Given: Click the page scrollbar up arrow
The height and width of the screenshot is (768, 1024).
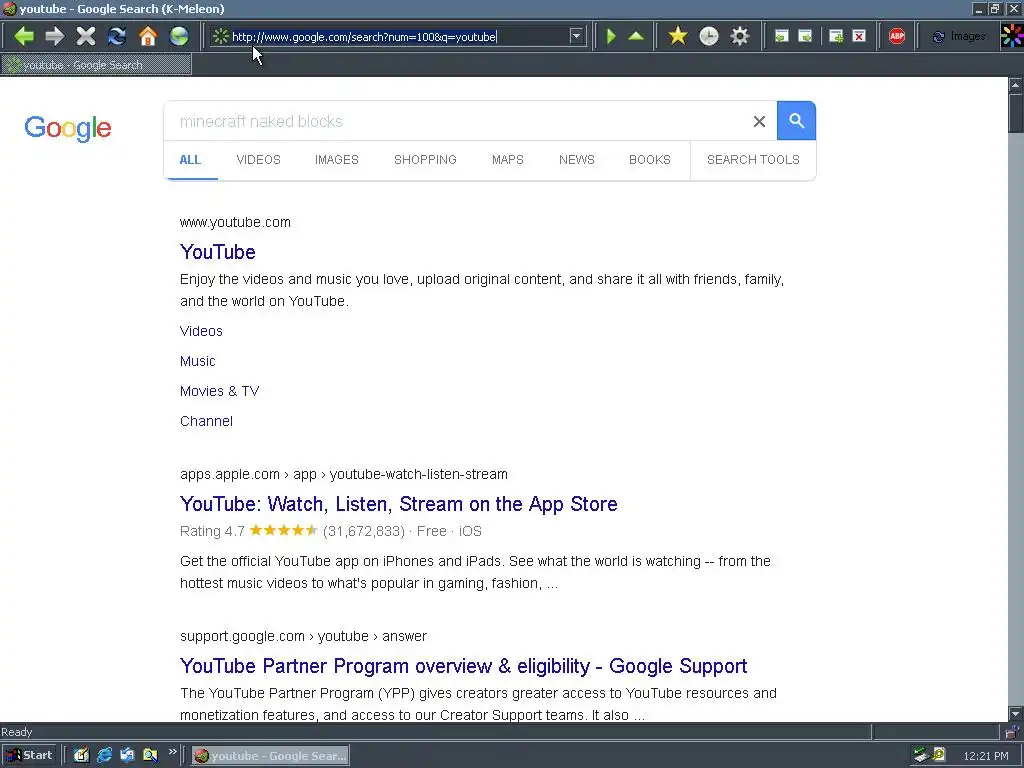Looking at the screenshot, I should (1016, 85).
